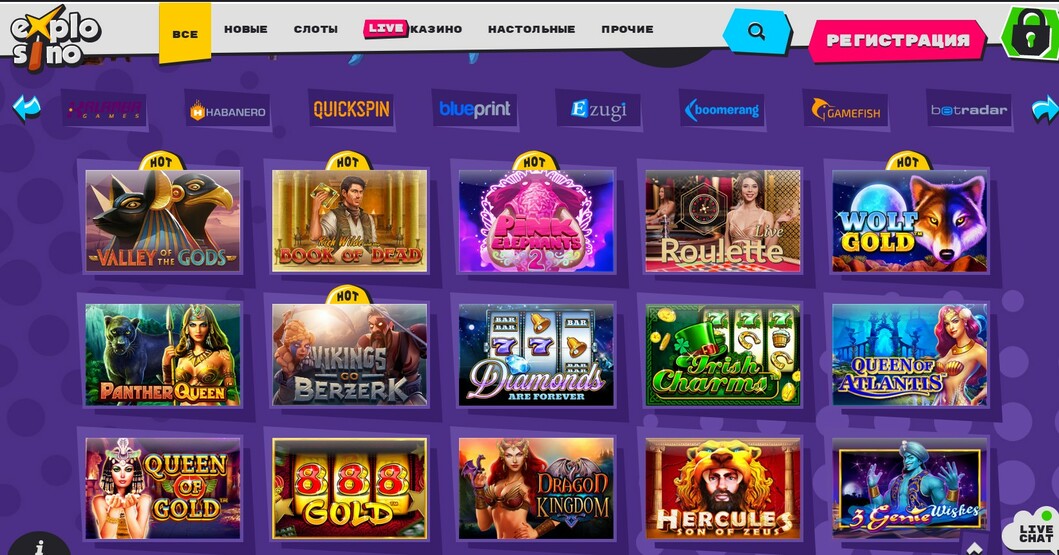Show previous providers with left arrow
1059x555 pixels.
(x=27, y=108)
